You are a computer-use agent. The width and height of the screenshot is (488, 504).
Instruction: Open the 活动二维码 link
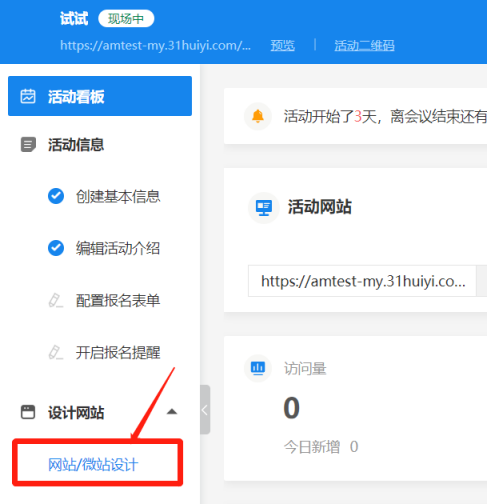[x=364, y=45]
